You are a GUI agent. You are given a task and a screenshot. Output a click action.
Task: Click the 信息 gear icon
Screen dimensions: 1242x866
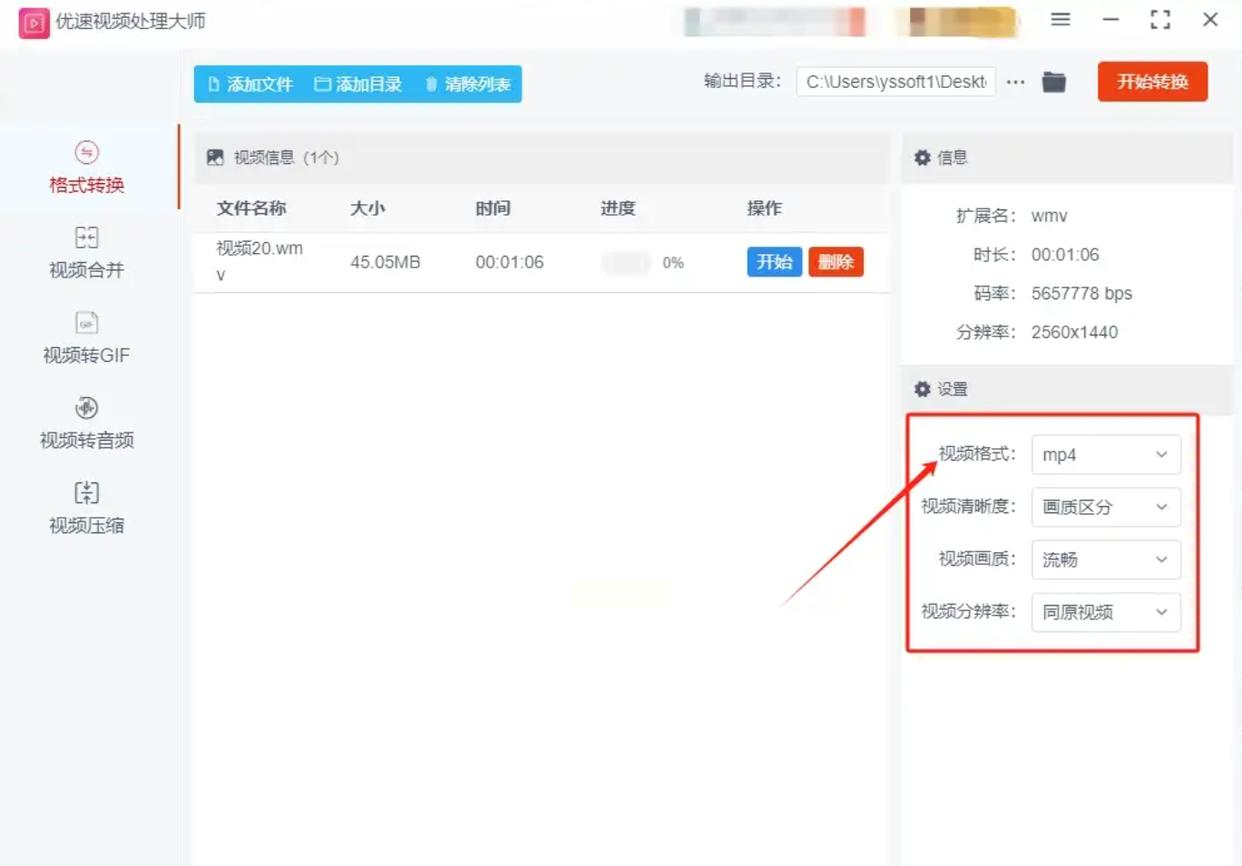[922, 157]
